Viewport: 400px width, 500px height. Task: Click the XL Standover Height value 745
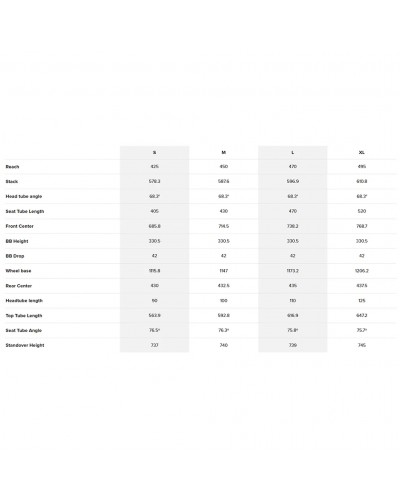[362, 345]
